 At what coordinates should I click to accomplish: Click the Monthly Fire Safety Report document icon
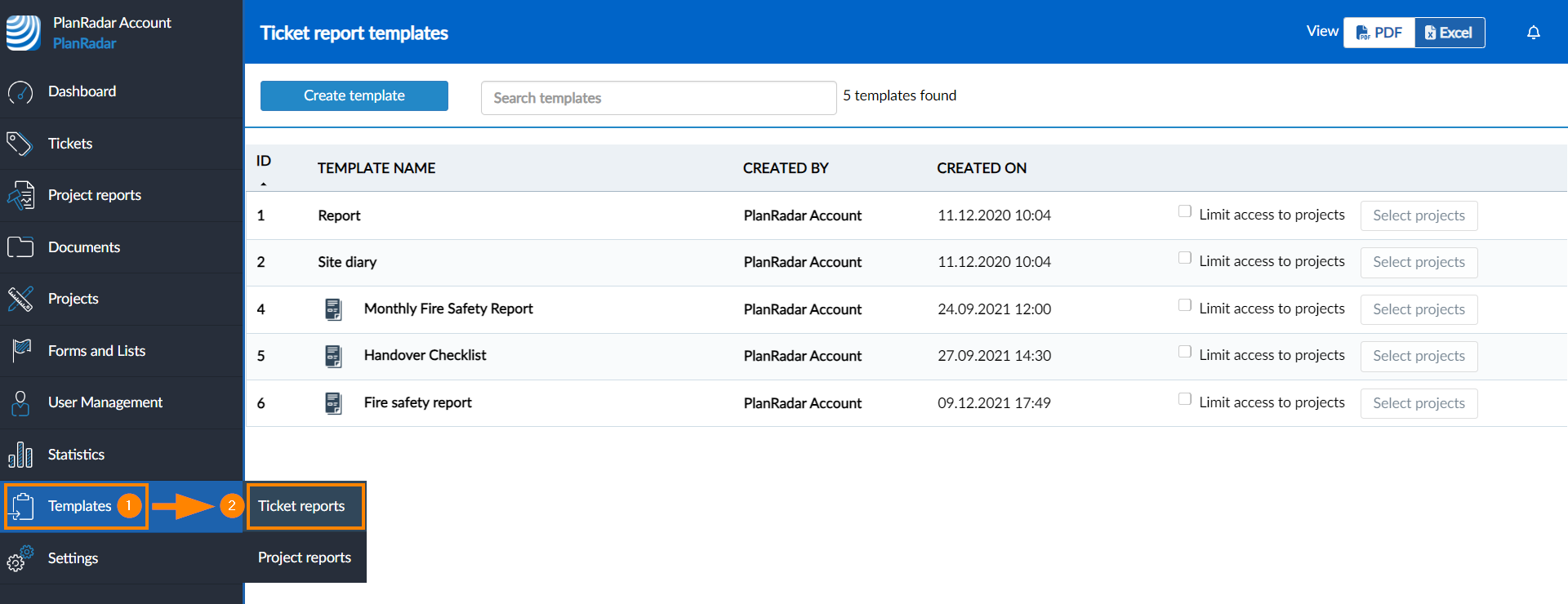click(333, 309)
